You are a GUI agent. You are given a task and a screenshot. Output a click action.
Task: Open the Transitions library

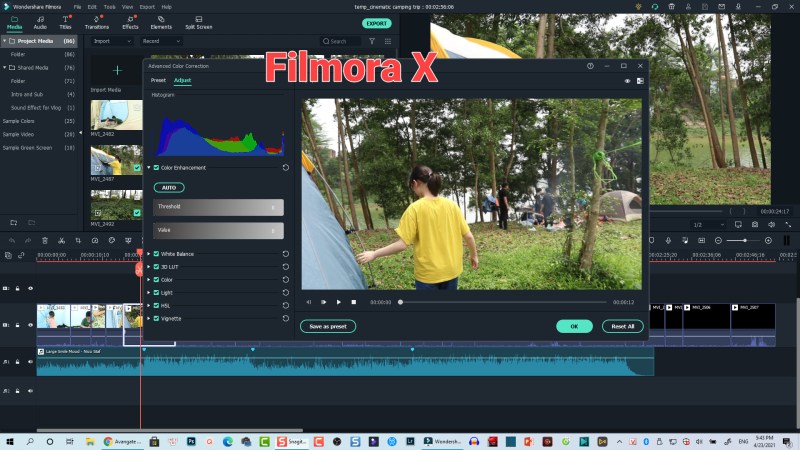tap(97, 22)
